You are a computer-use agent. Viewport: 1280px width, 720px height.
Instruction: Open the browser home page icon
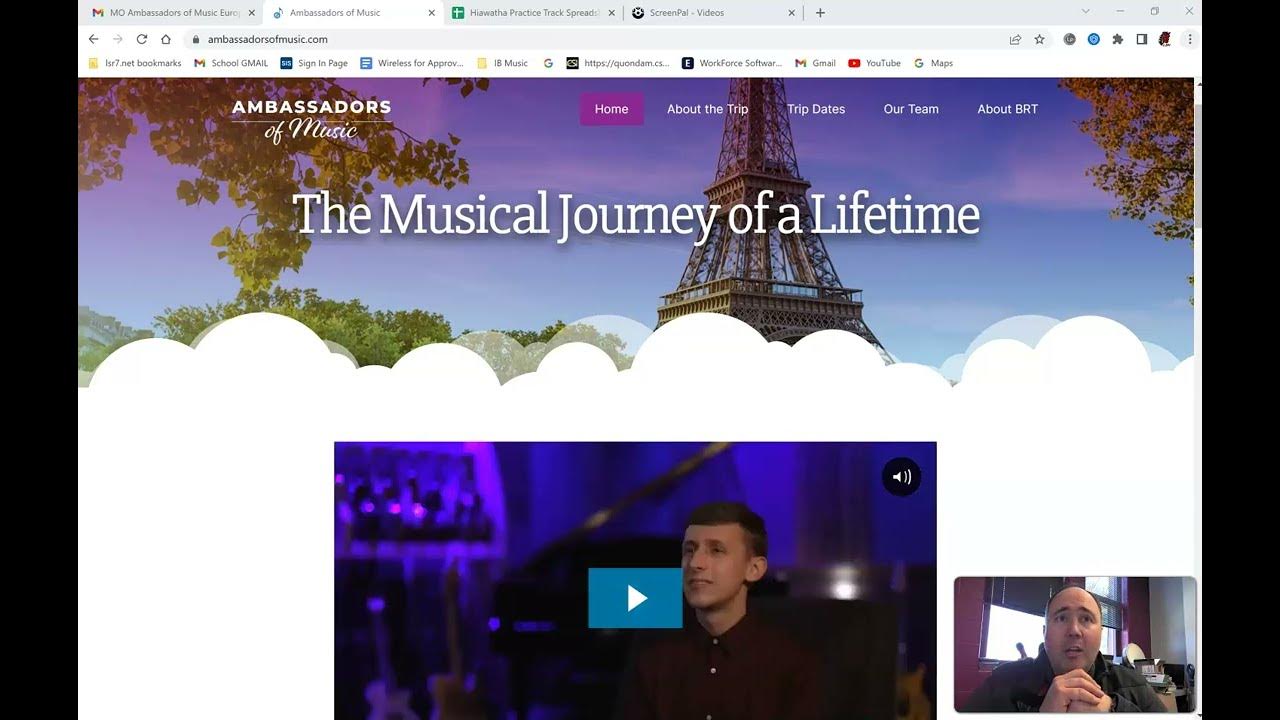(166, 39)
